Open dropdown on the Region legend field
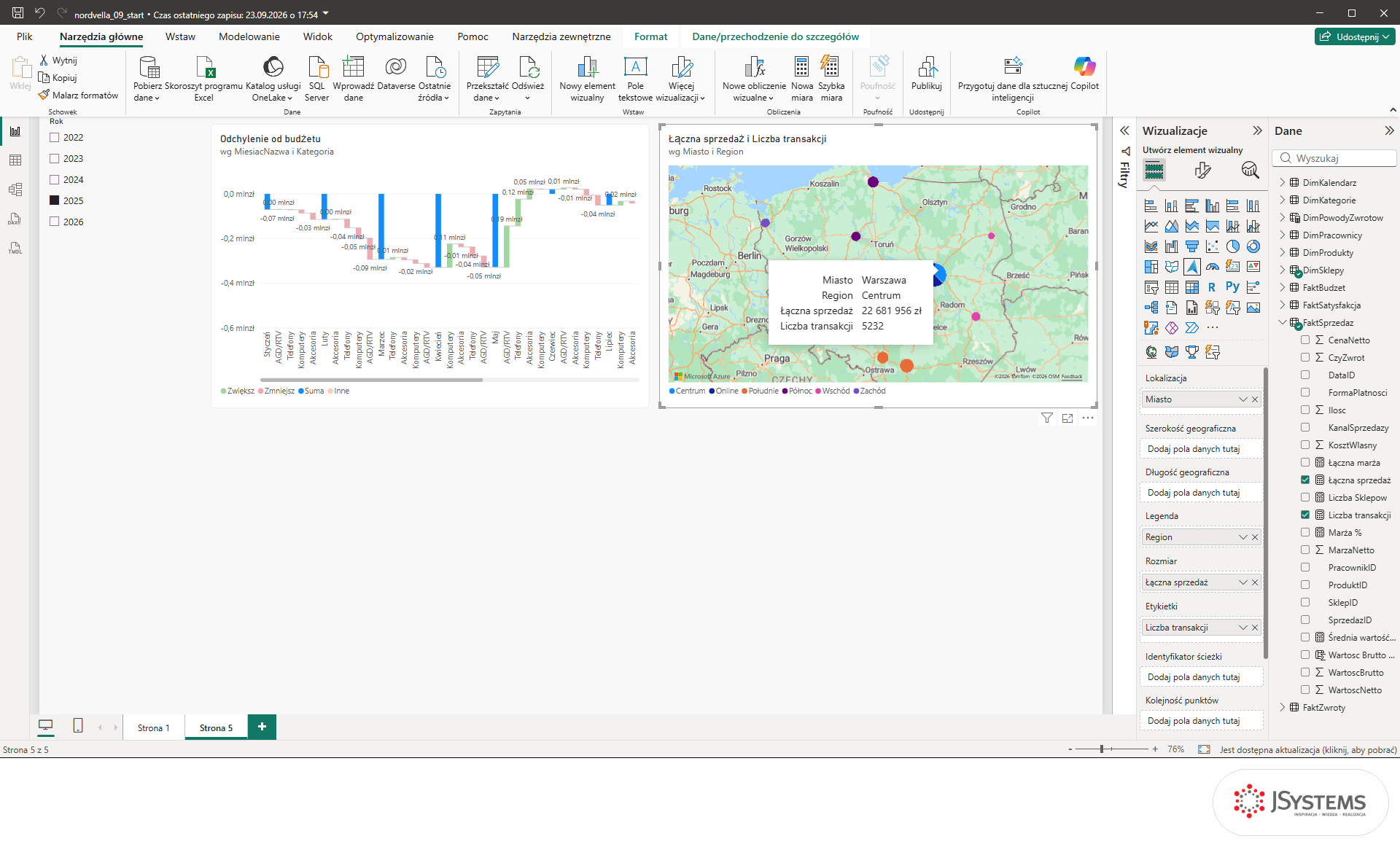Viewport: 1400px width, 847px height. [x=1243, y=537]
